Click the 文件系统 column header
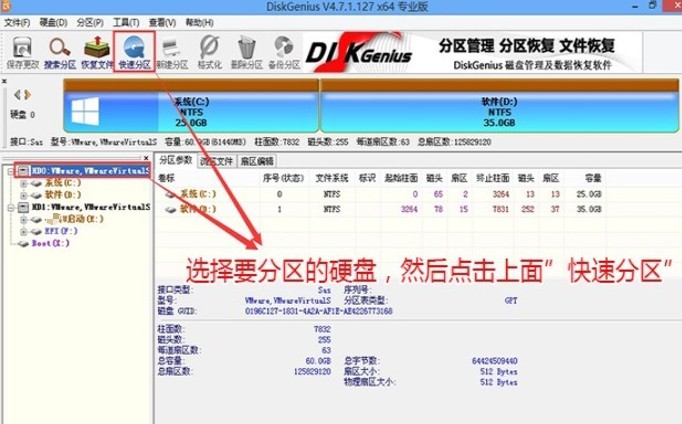This screenshot has height=424, width=682. (332, 178)
